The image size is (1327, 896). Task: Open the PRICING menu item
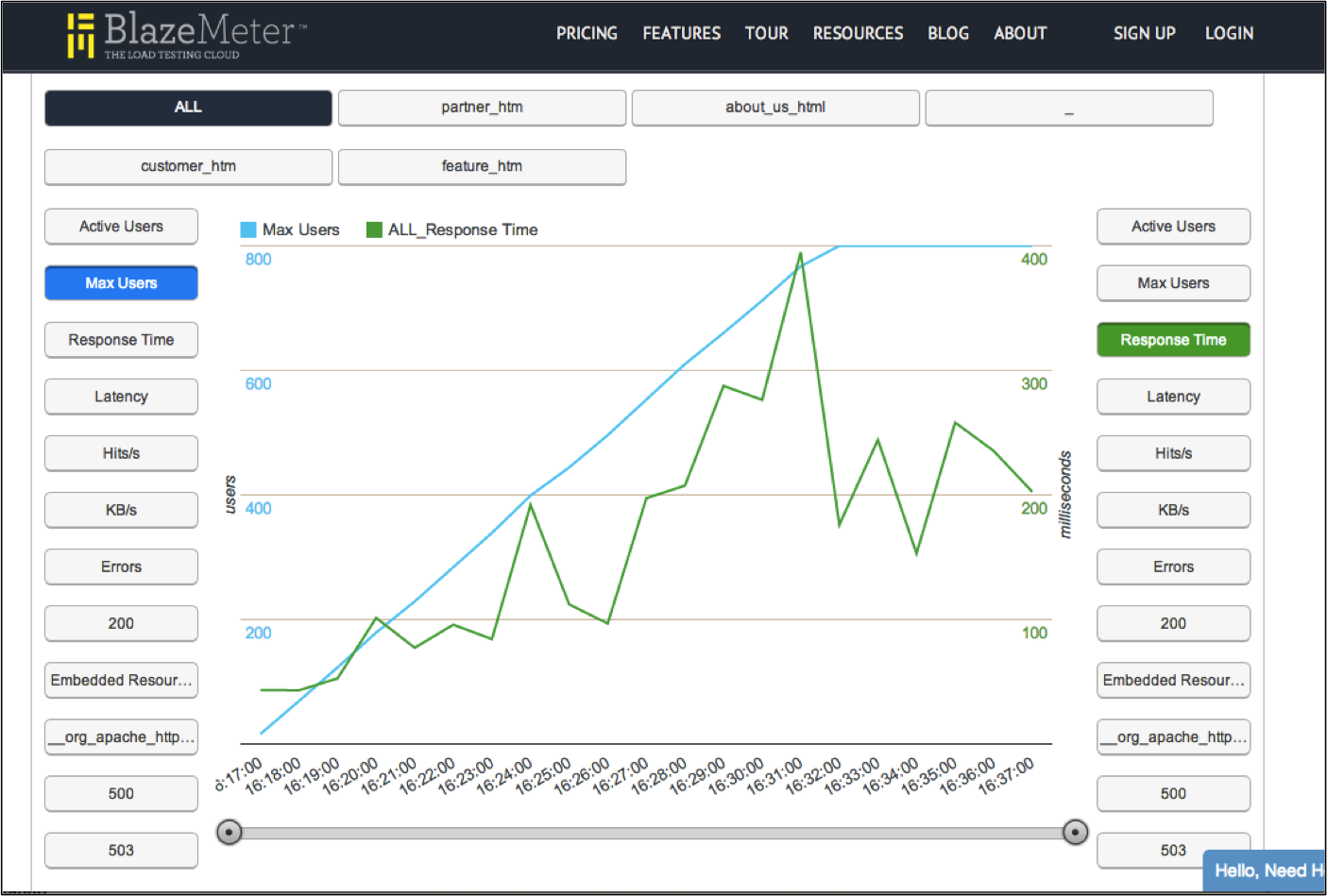587,33
